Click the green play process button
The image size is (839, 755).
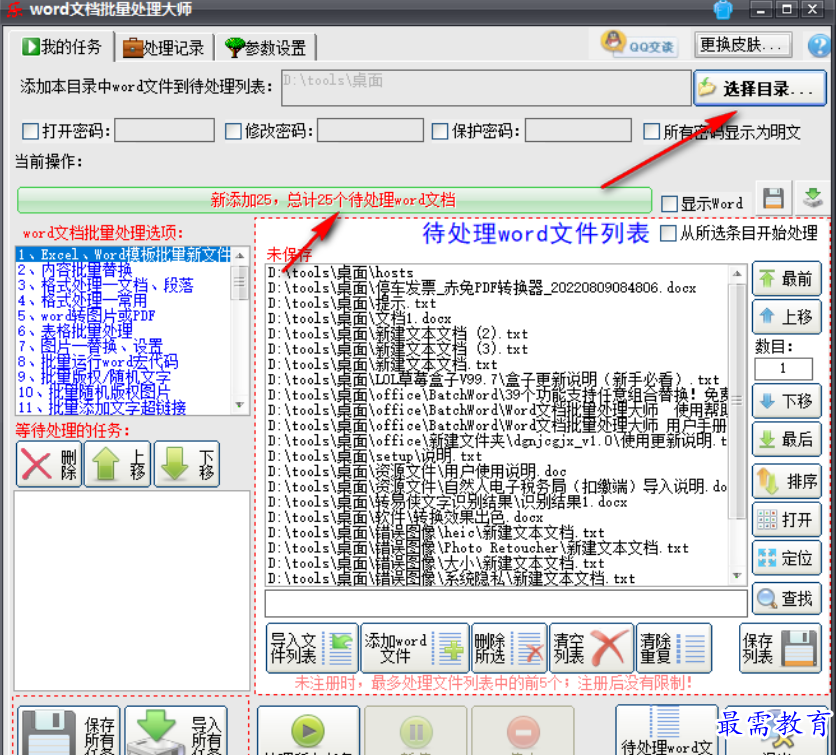click(308, 731)
